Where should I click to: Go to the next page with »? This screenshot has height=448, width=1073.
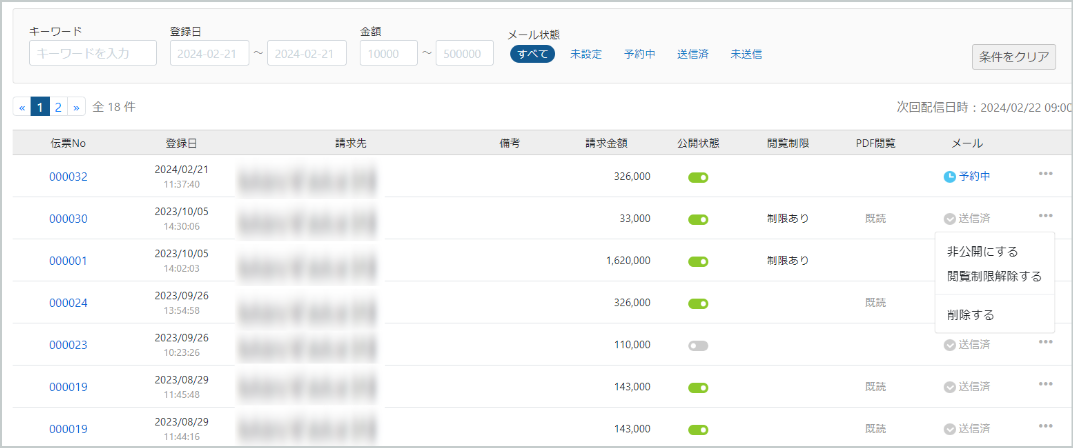(x=76, y=107)
